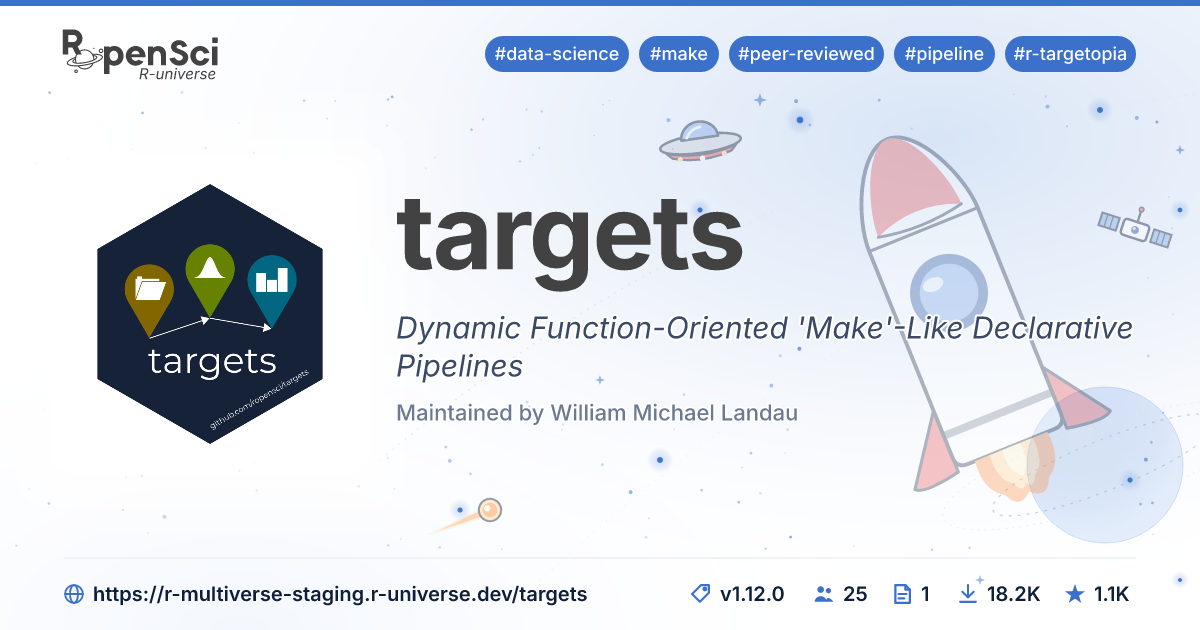Select the #r-targetopia tag

pos(1070,54)
